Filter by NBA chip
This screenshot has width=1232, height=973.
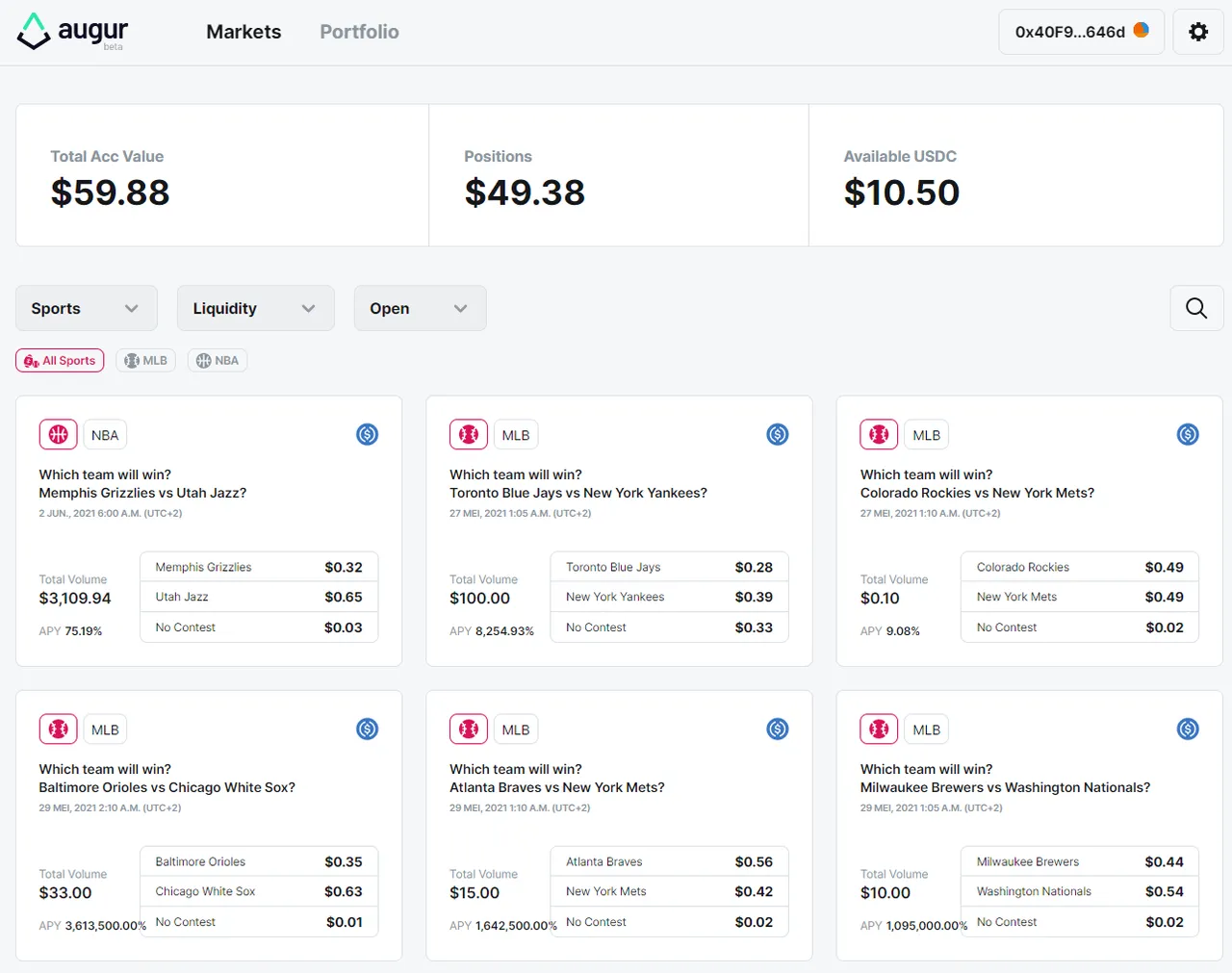(x=218, y=361)
